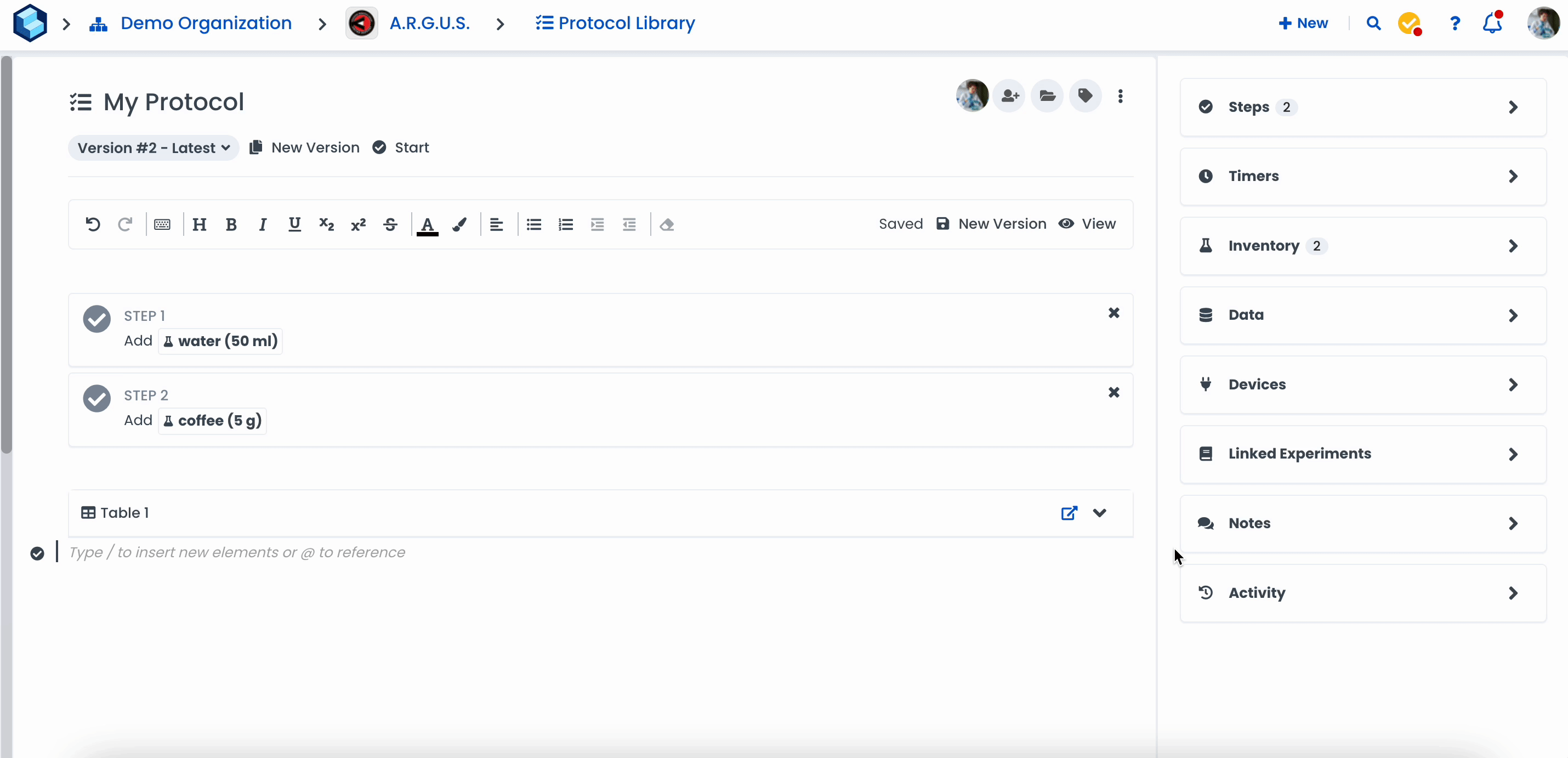Click the Start protocol button

[401, 148]
